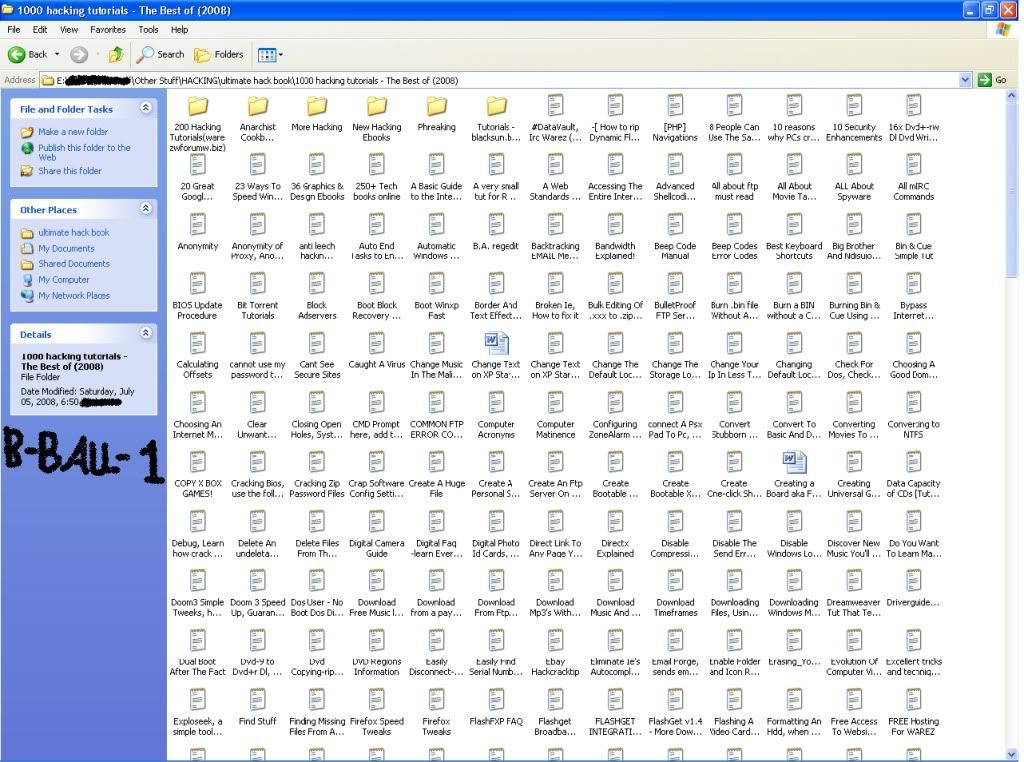
Task: Open the Search toolbar button
Action: tap(161, 54)
